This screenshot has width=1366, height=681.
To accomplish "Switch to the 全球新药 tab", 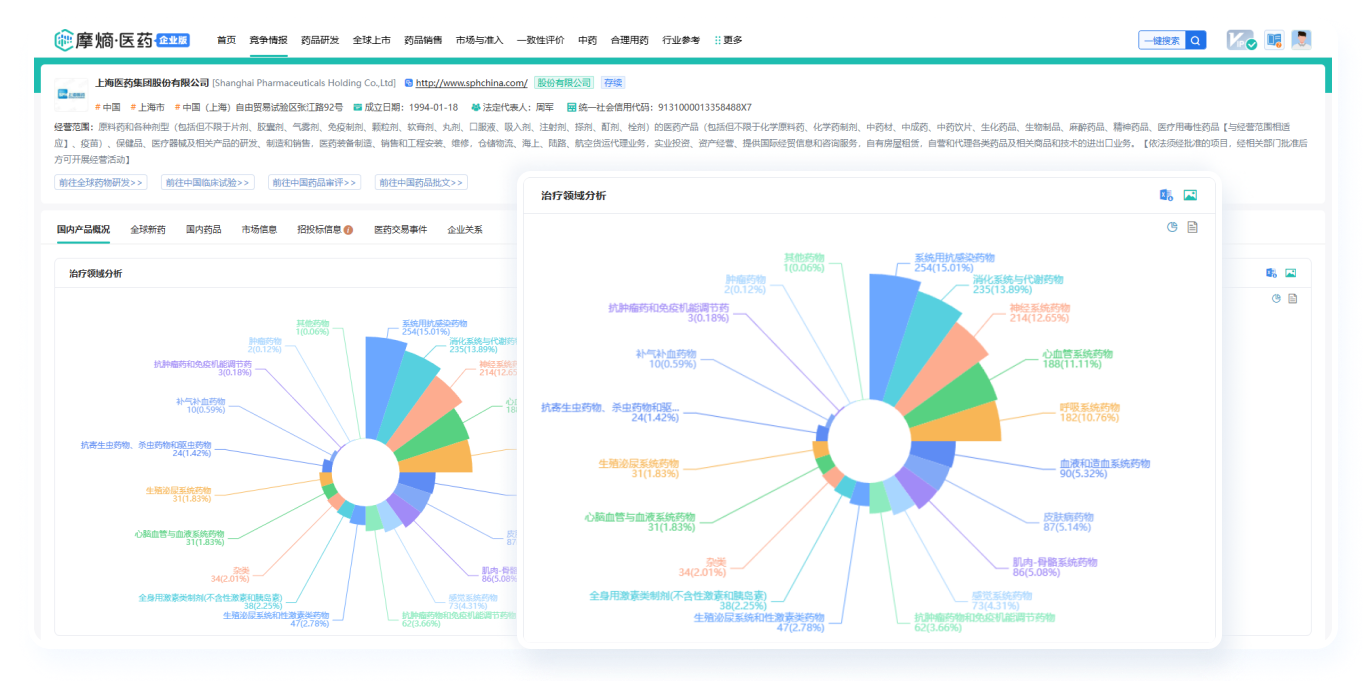I will tap(148, 230).
